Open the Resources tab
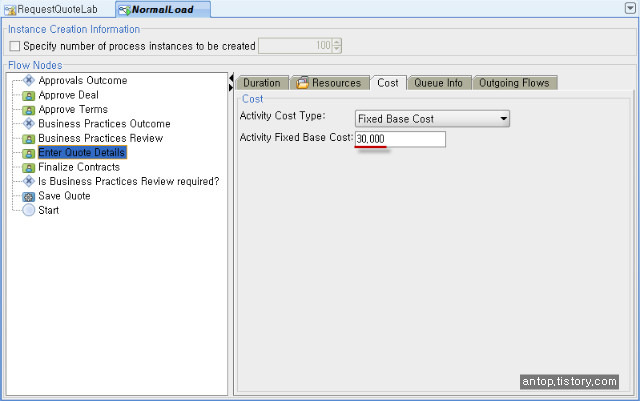This screenshot has height=401, width=640. [x=329, y=83]
